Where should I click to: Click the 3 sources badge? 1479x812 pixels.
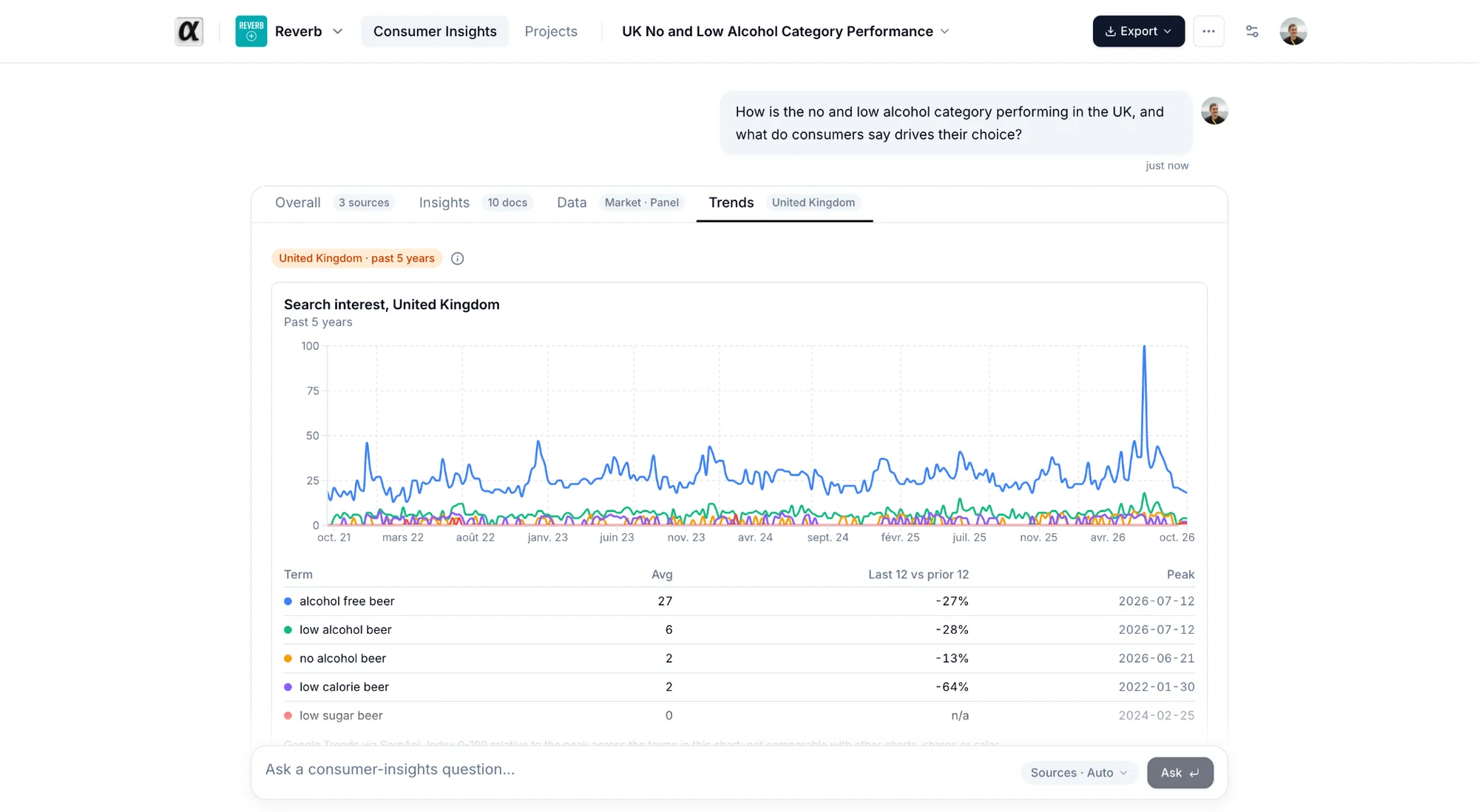pos(364,203)
